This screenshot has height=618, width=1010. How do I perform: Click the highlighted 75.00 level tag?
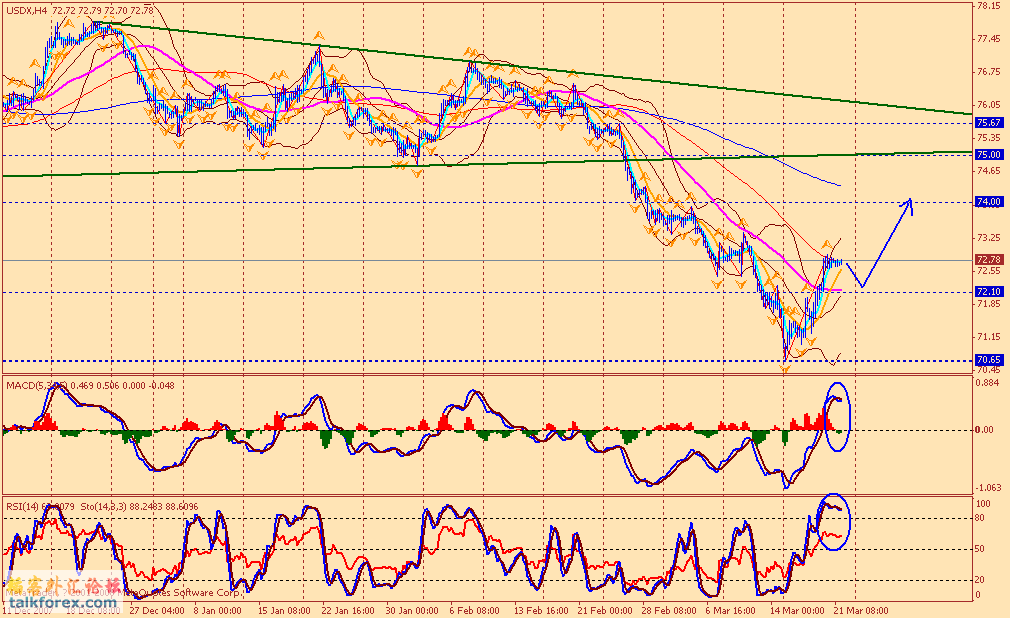click(988, 155)
